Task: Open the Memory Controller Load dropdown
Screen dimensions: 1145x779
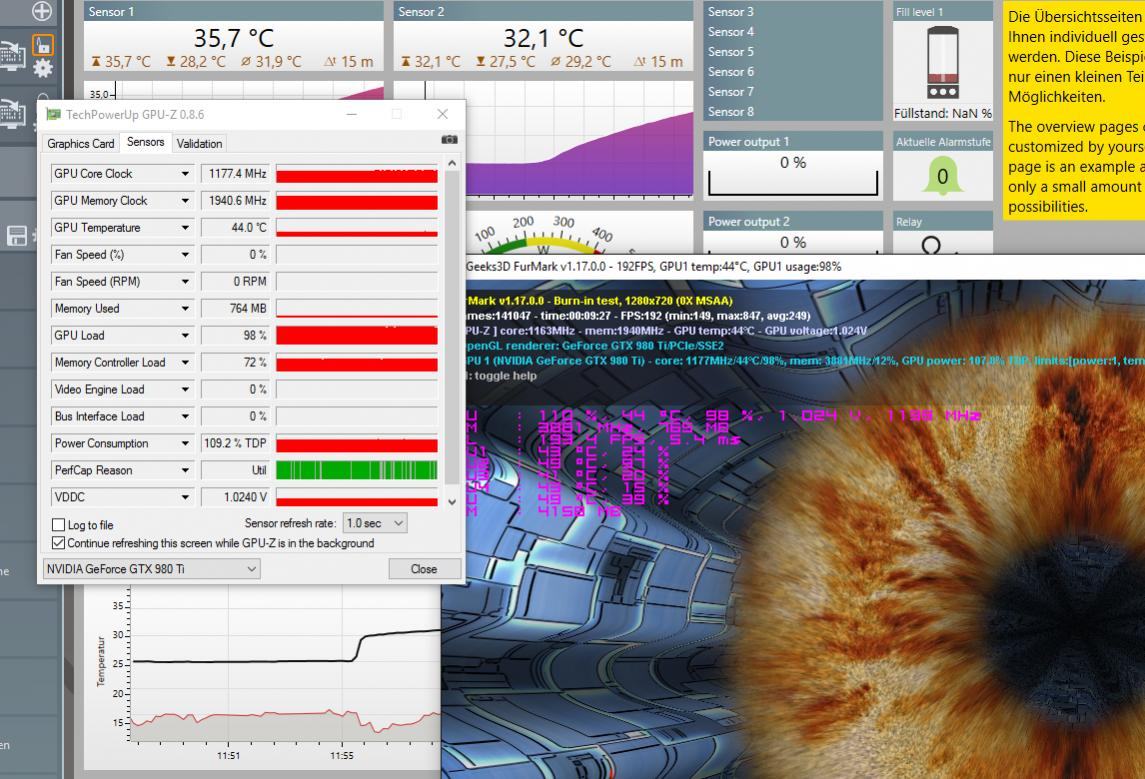Action: [185, 363]
